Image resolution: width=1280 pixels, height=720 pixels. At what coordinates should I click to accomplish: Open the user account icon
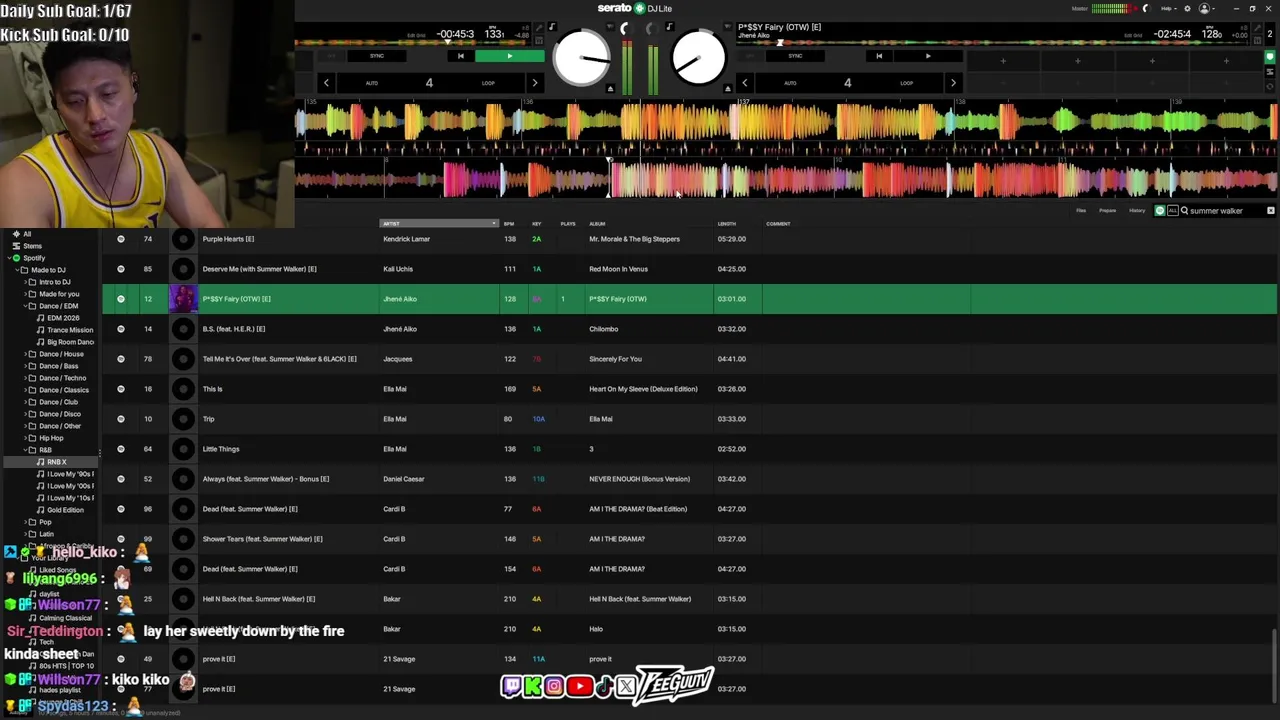tap(1205, 8)
